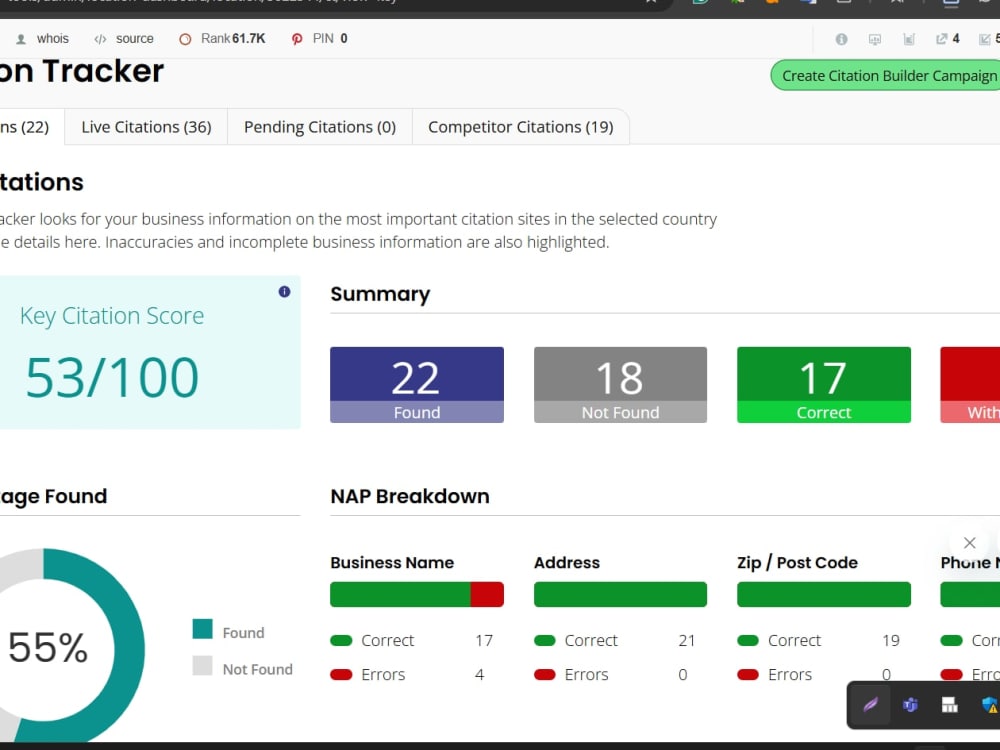Open Microsoft Teams from the tray popup
Screen dimensions: 1000x750
click(910, 705)
